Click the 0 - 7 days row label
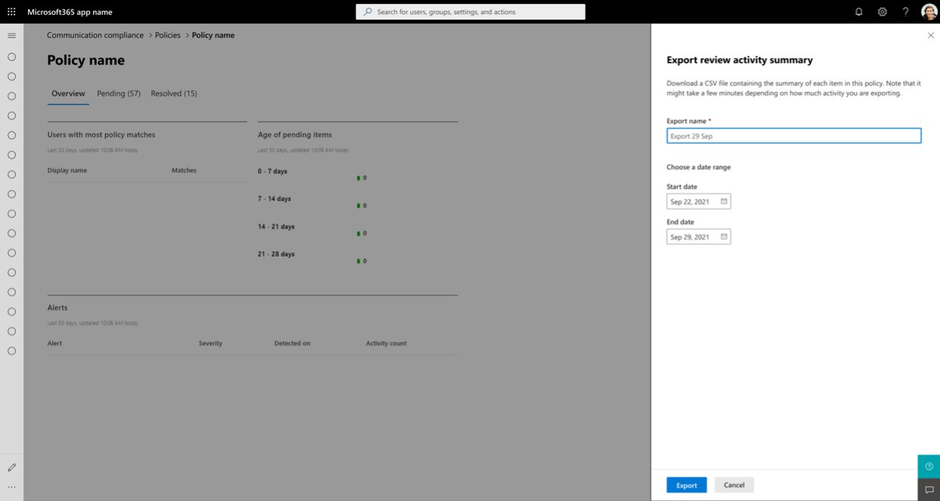The image size is (940, 501). tap(273, 171)
